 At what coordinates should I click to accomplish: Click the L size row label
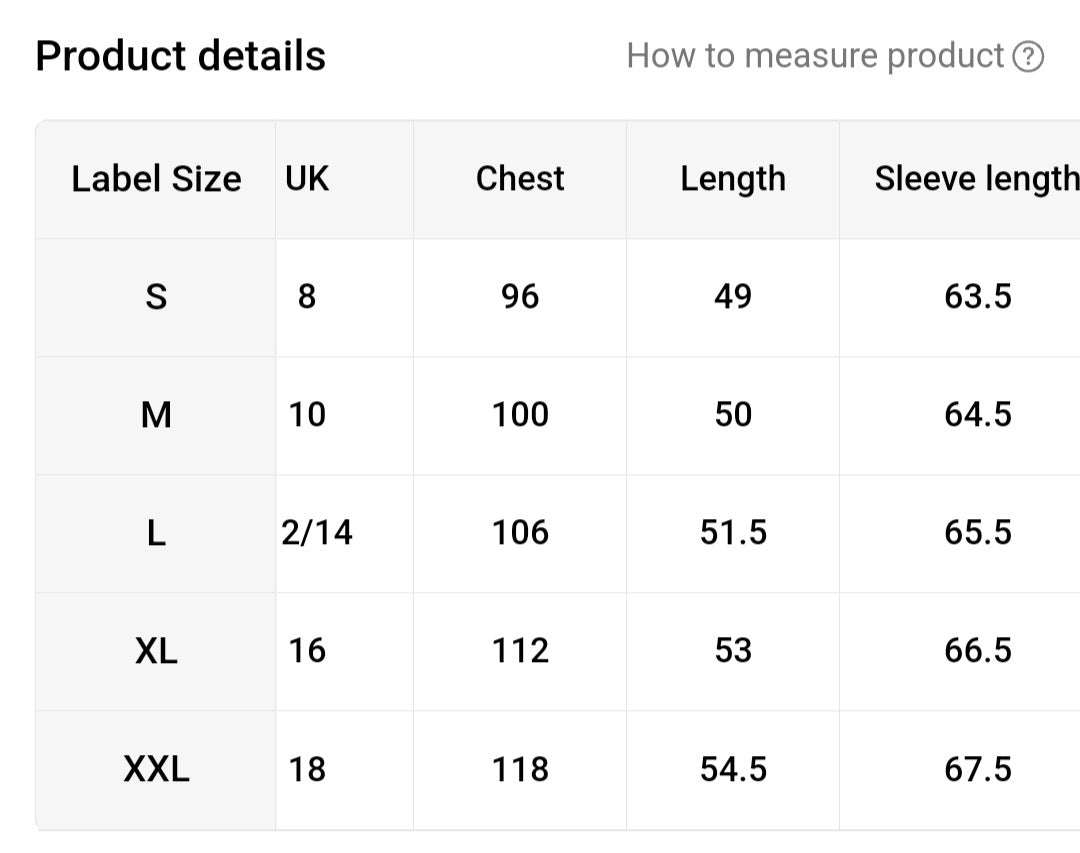tap(156, 533)
